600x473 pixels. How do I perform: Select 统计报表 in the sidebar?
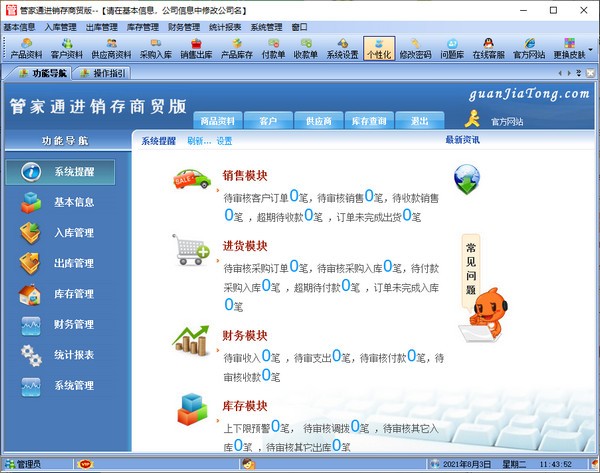coord(60,355)
